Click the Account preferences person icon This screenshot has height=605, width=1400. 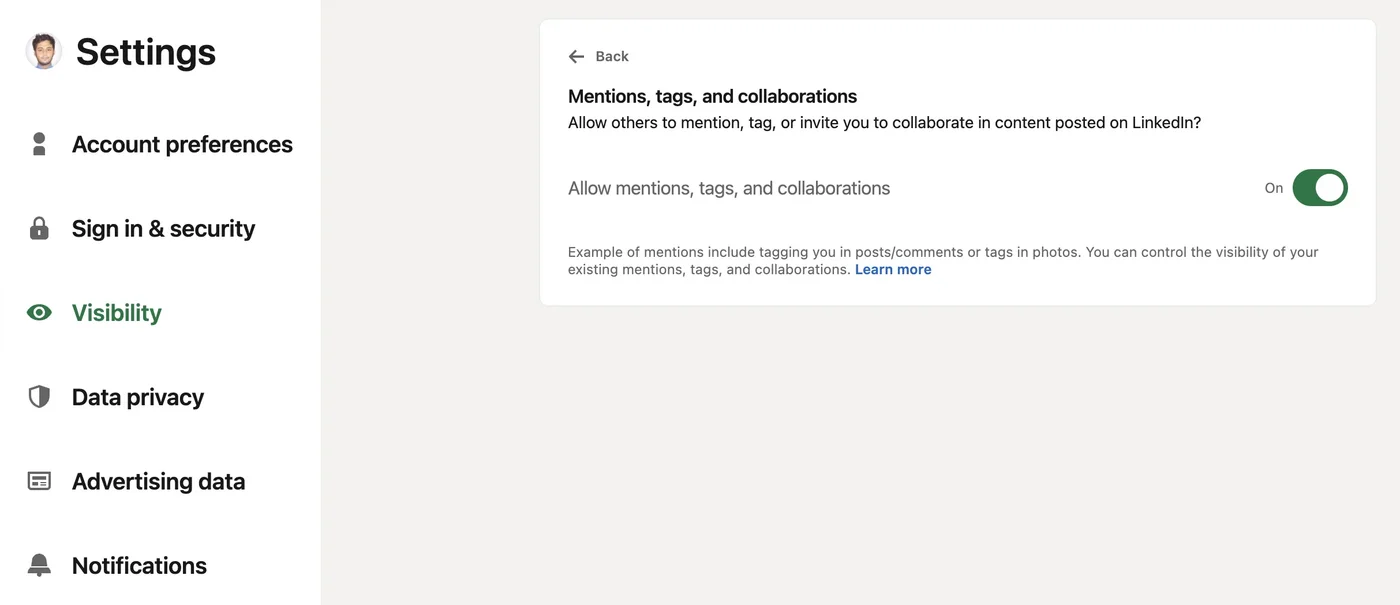click(39, 144)
